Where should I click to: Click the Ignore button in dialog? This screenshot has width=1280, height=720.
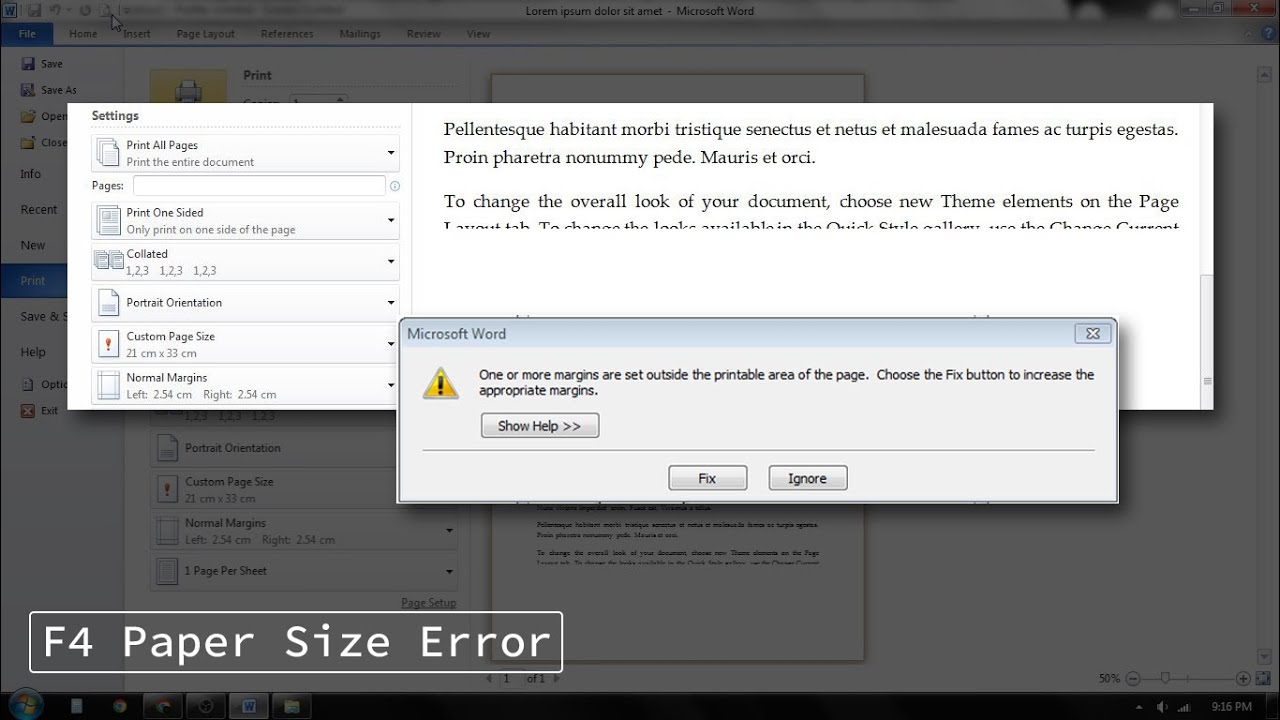pos(807,478)
